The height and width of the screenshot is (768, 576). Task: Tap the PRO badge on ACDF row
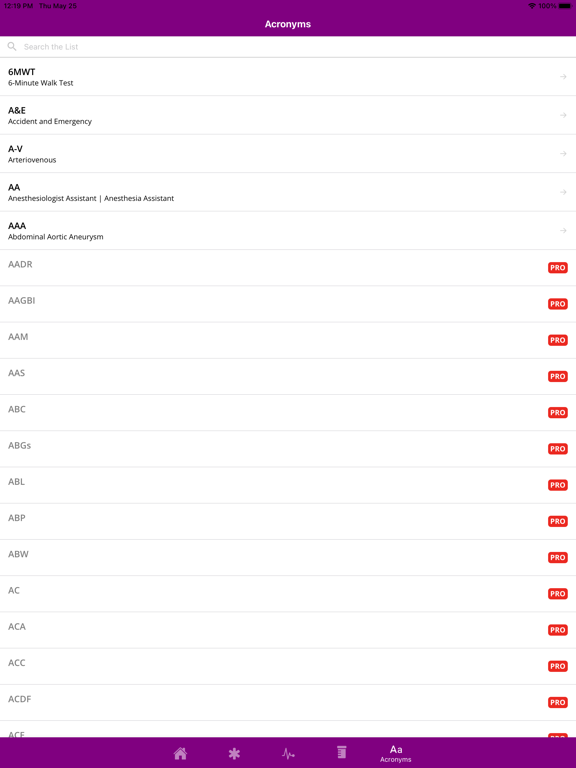pyautogui.click(x=557, y=703)
